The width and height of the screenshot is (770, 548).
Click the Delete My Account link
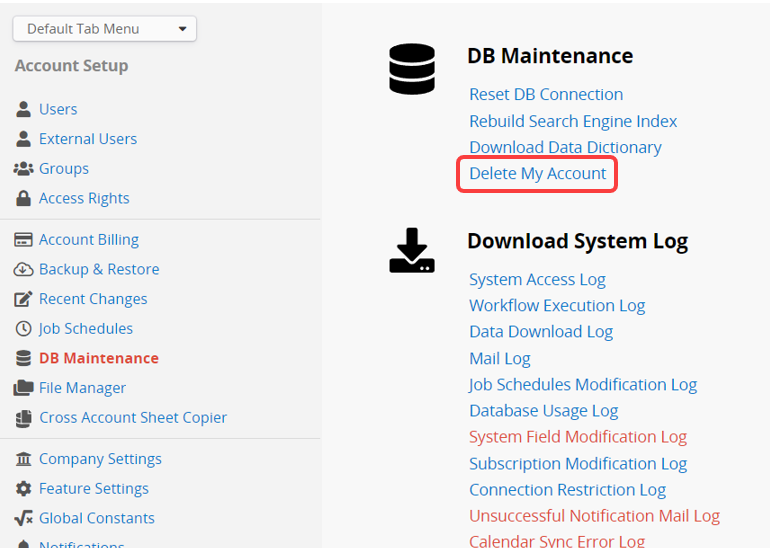click(538, 174)
